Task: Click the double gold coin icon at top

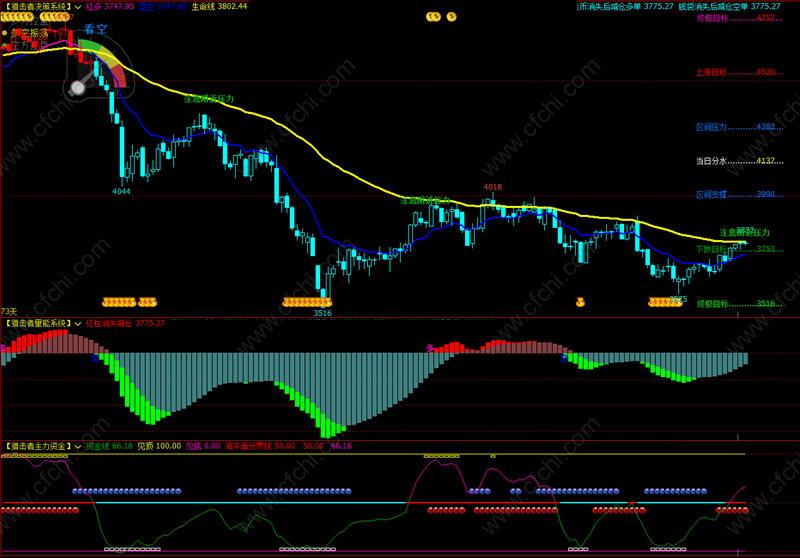Action: point(433,17)
